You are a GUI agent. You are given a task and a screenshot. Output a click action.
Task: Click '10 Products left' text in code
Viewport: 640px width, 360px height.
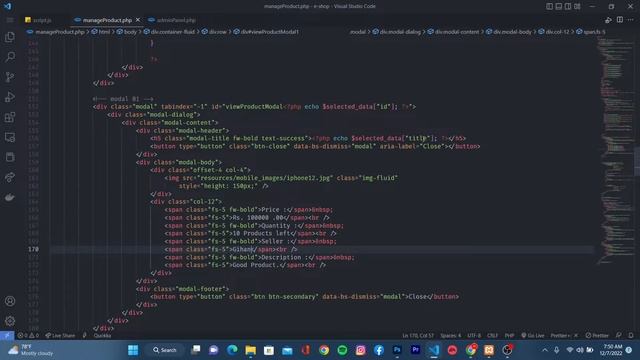[x=261, y=233]
